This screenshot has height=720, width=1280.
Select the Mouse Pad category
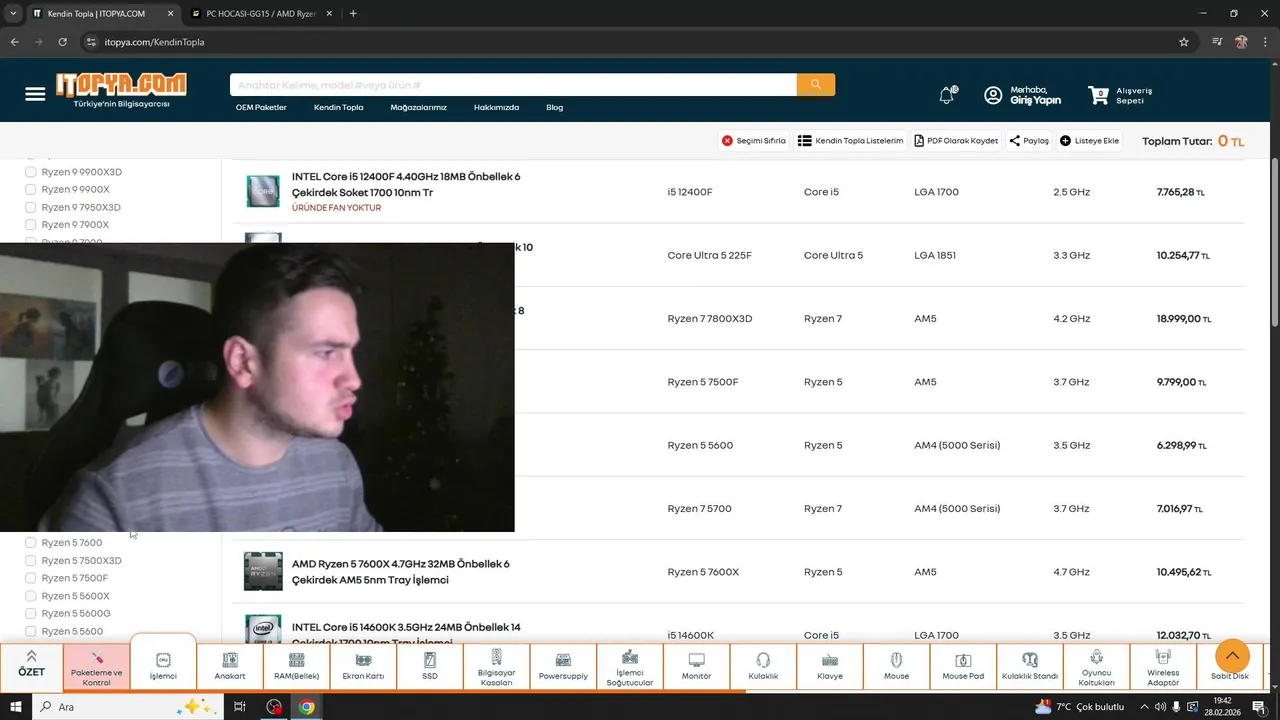point(963,666)
